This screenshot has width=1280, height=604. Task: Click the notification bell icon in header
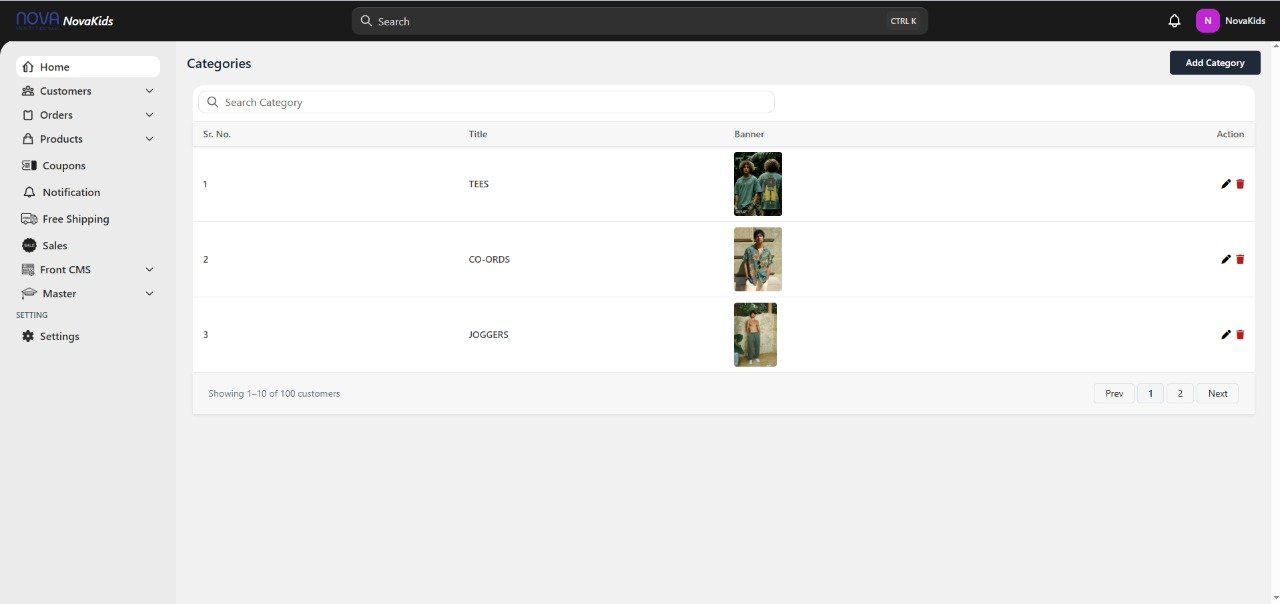(1174, 21)
